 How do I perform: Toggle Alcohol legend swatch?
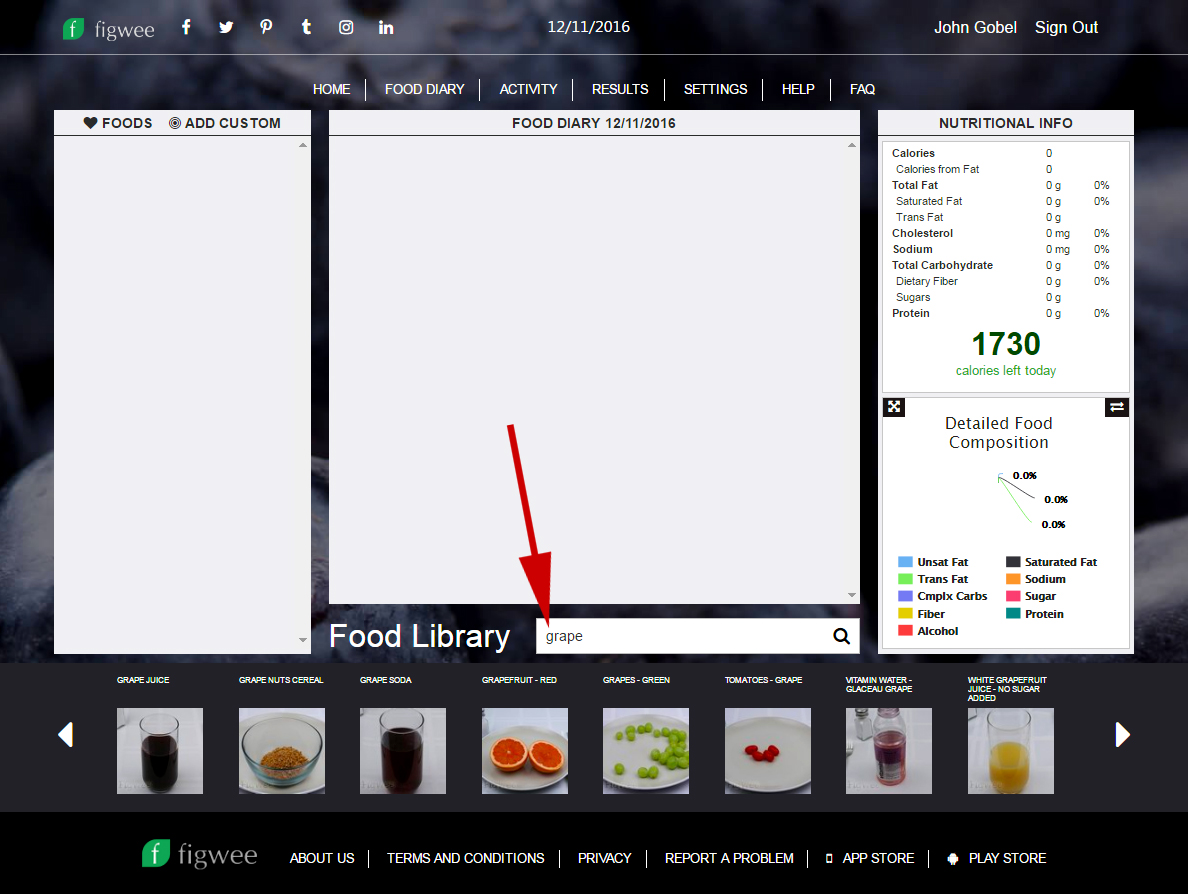tap(905, 630)
